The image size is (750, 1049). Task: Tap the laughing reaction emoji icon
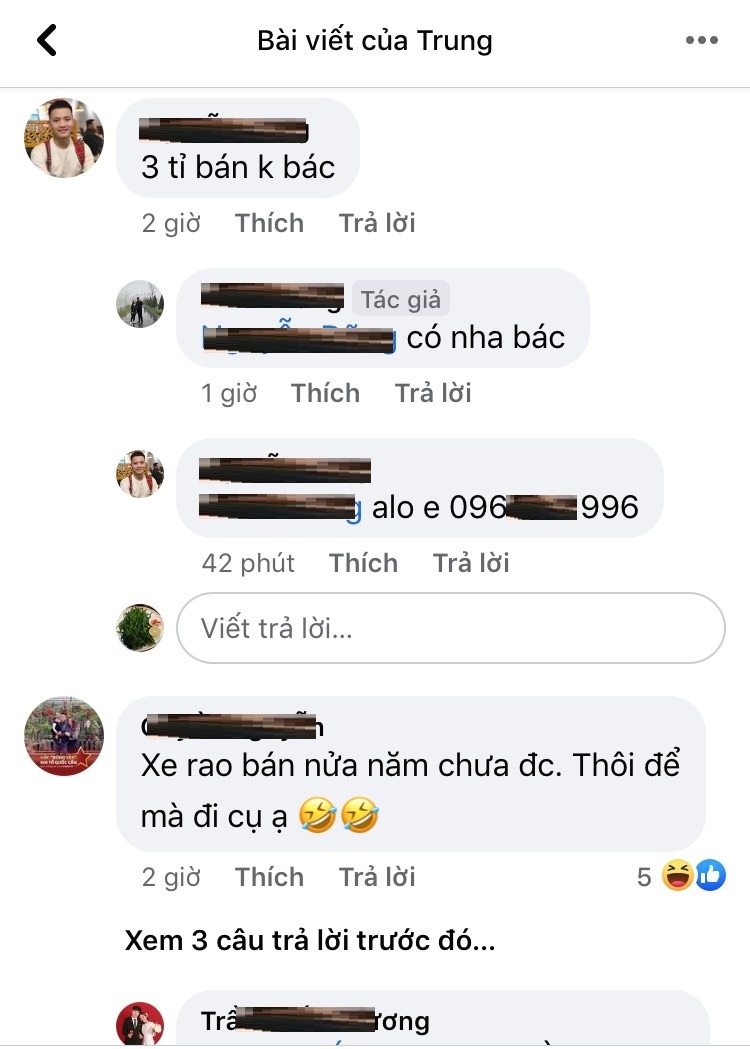click(x=677, y=876)
